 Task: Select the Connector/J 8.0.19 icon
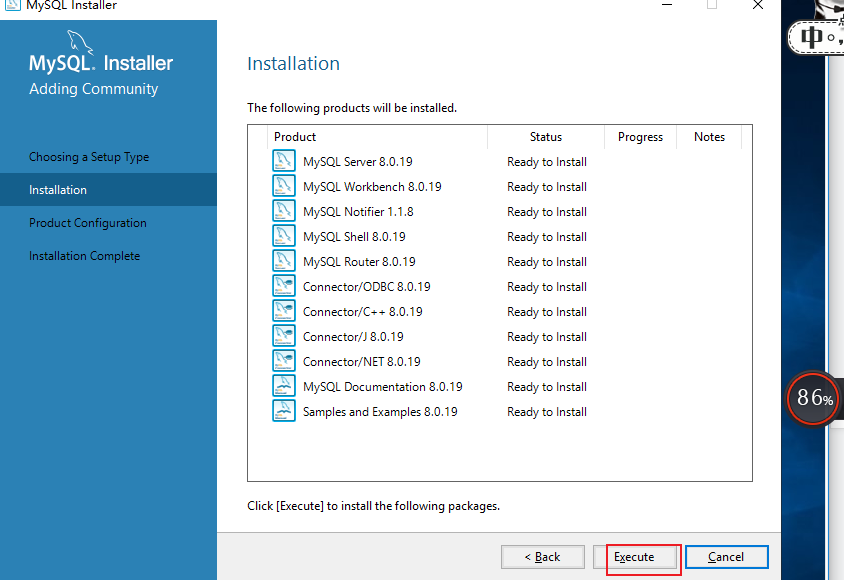(285, 336)
